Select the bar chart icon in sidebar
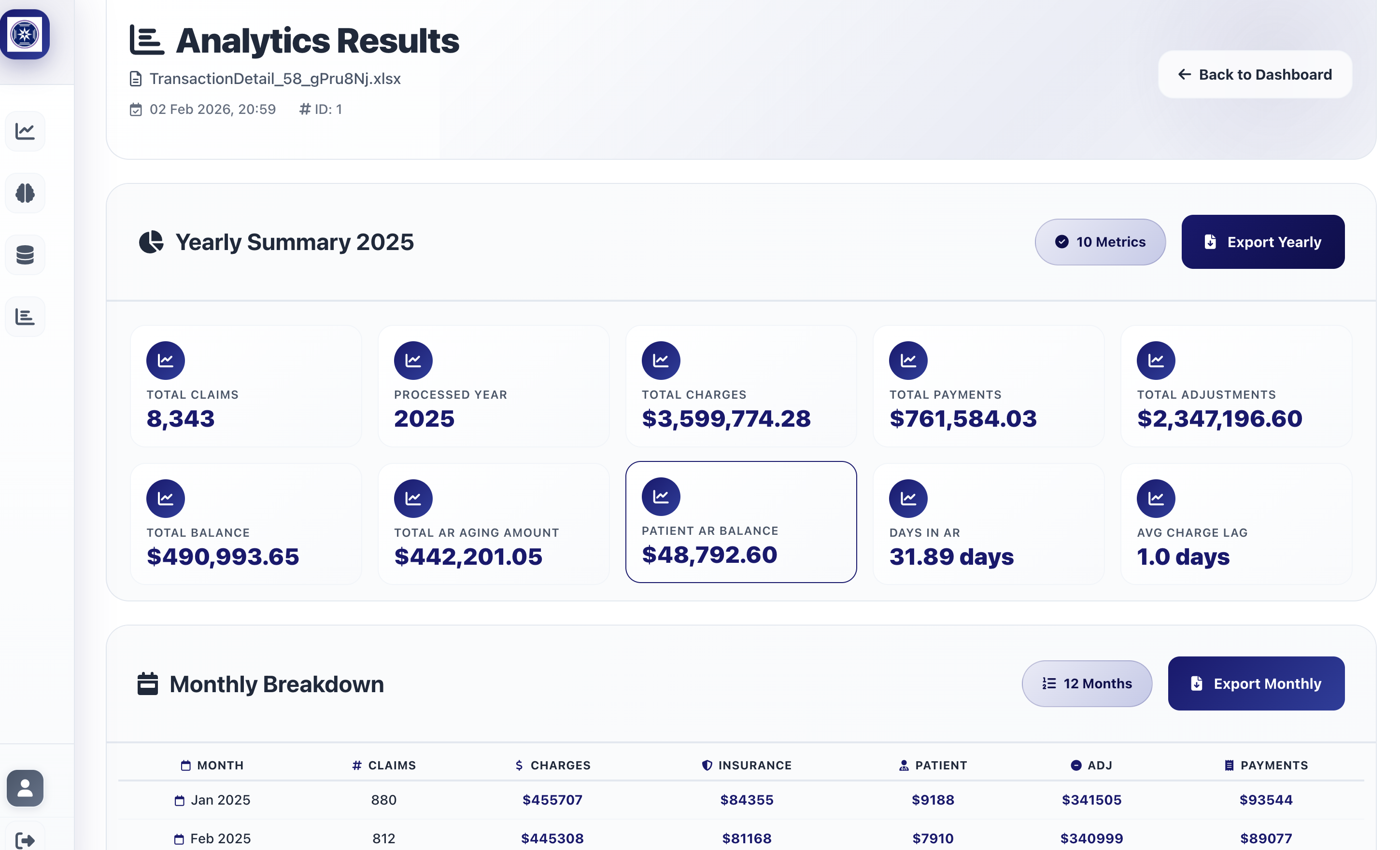The height and width of the screenshot is (850, 1400). (x=25, y=316)
